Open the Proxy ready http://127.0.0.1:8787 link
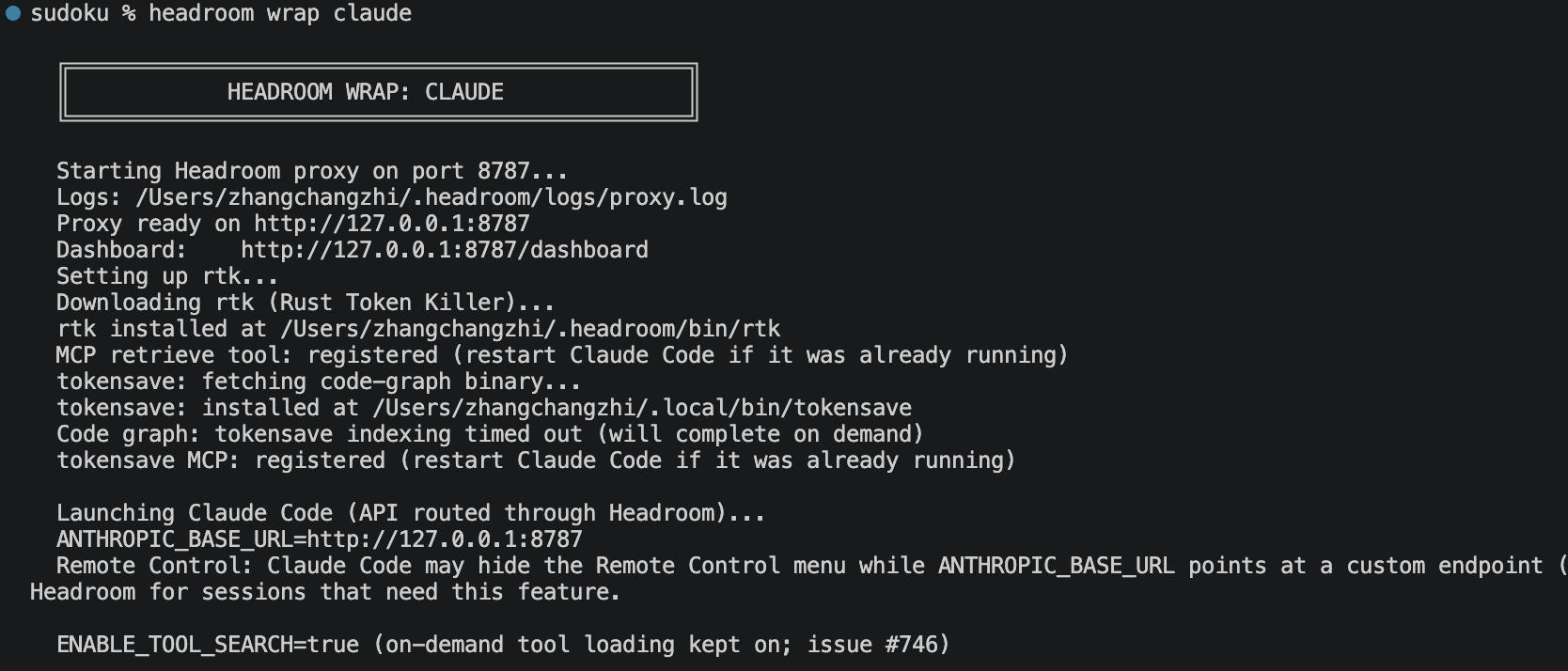The width and height of the screenshot is (1568, 671). pyautogui.click(x=391, y=224)
